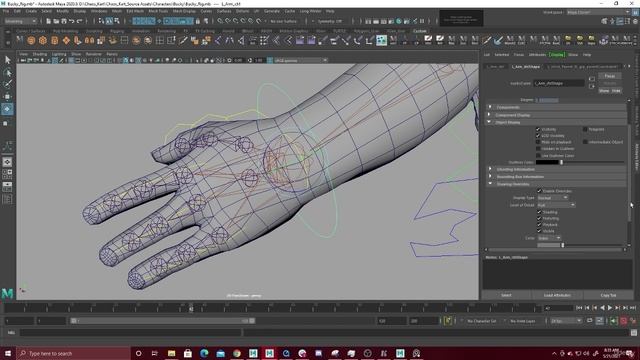Click the Redo arrow icon

[x=80, y=21]
